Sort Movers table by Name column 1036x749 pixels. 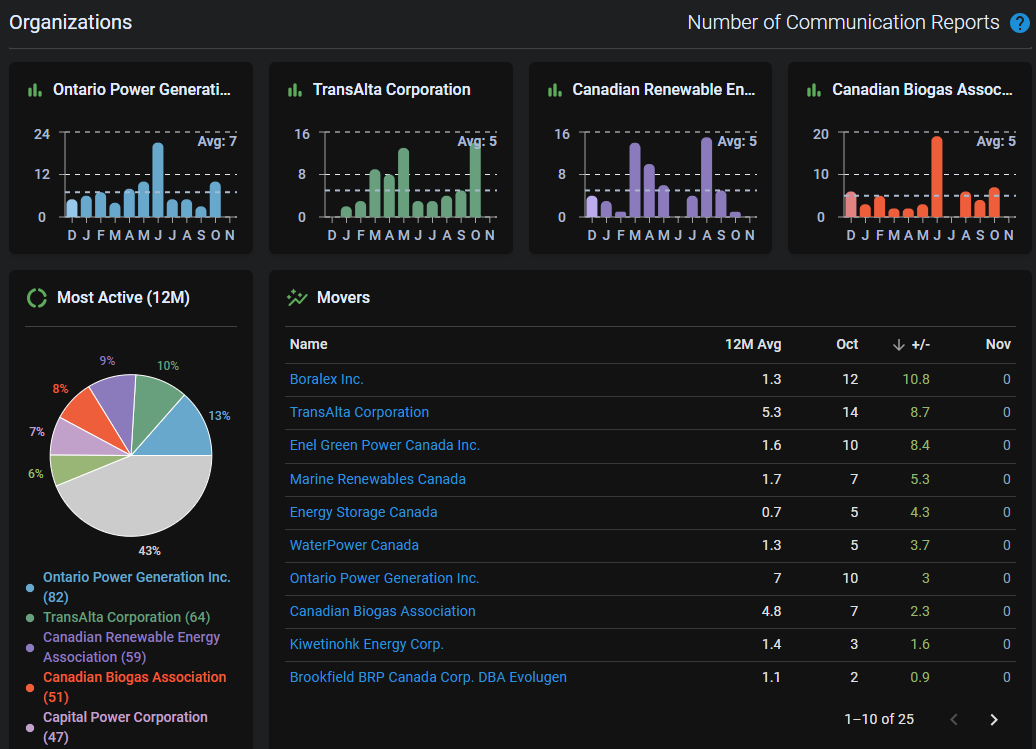tap(309, 344)
